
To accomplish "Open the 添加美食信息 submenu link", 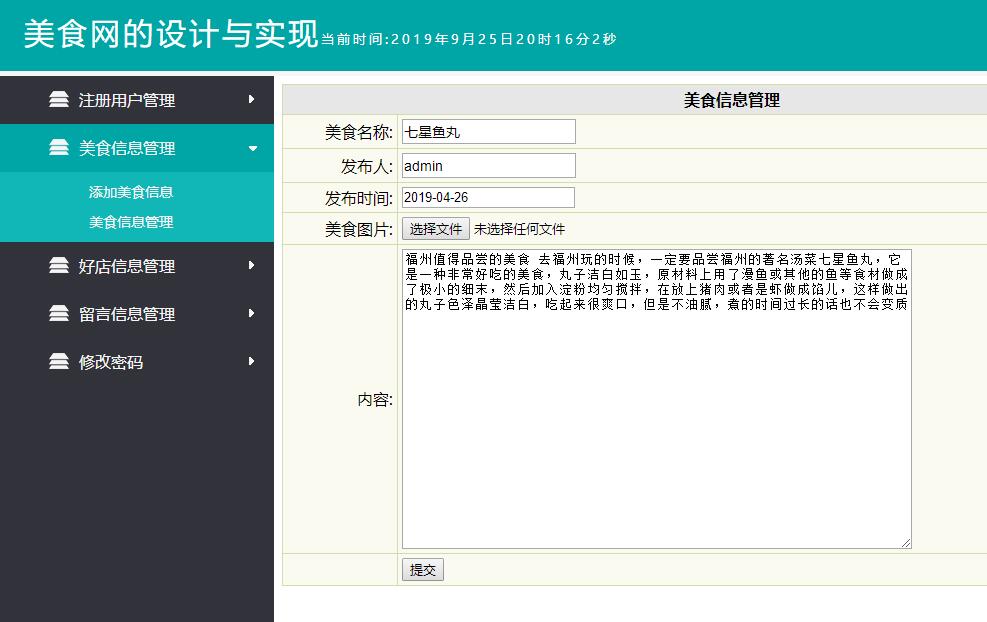I will (131, 192).
